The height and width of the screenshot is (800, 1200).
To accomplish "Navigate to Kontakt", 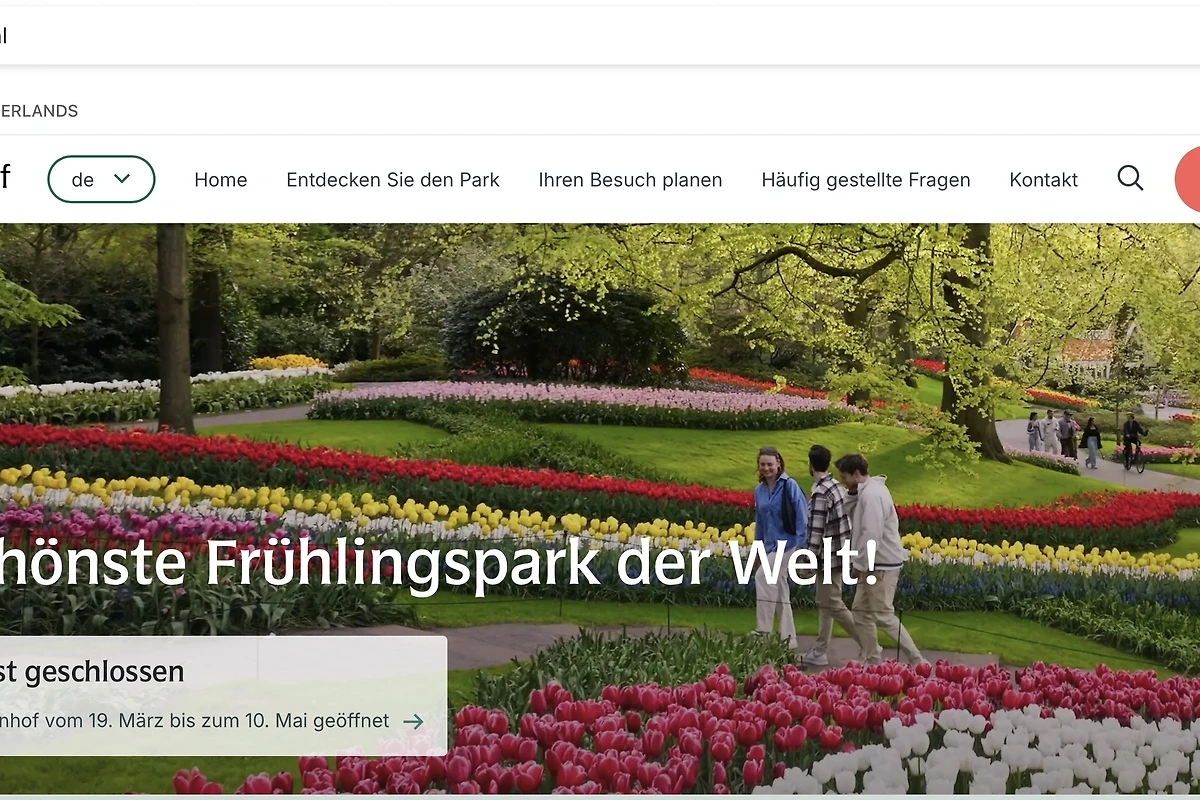I will [x=1043, y=180].
